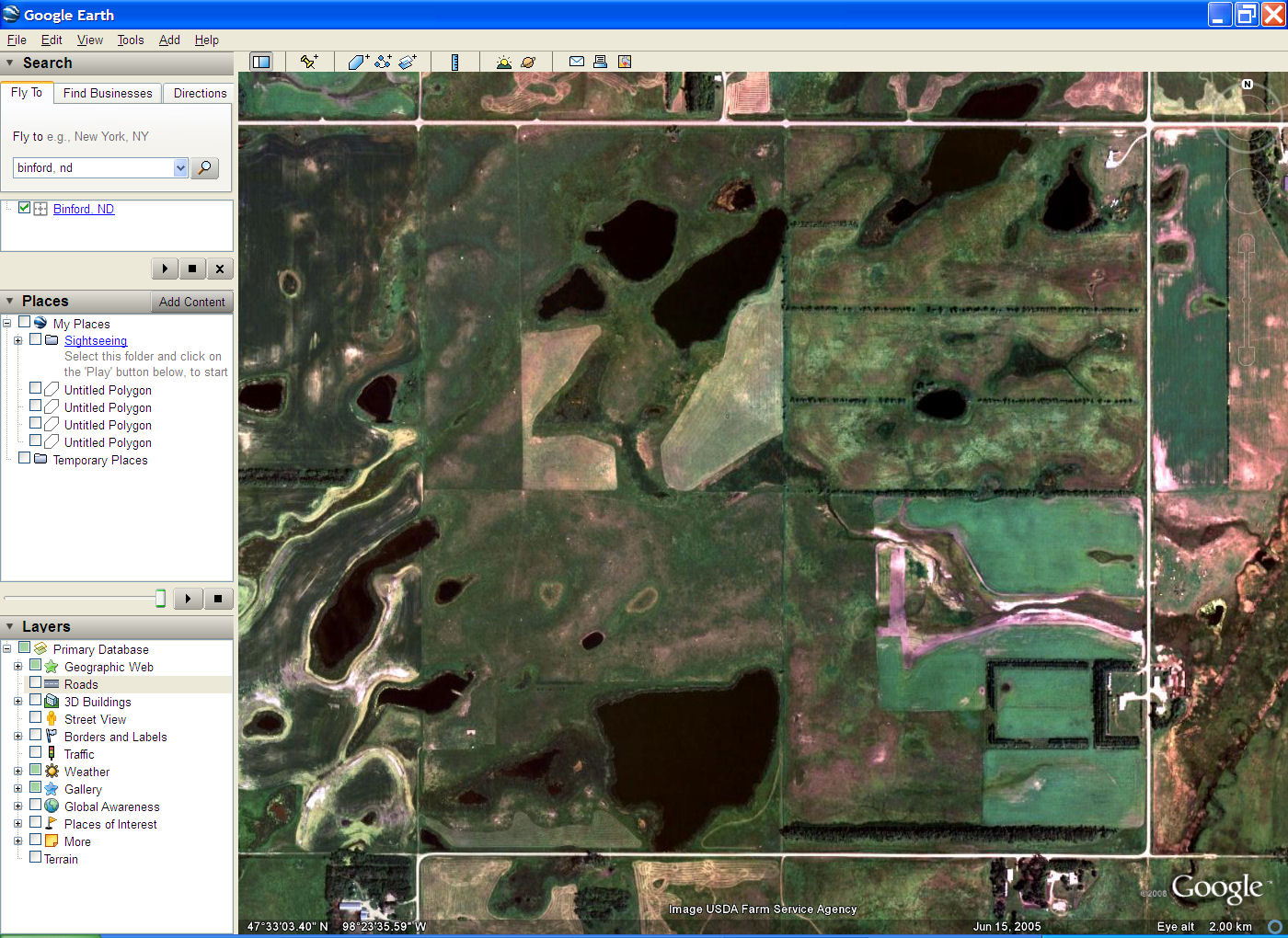Switch to the Directions tab
Screen dimensions: 1288x938
coord(200,93)
